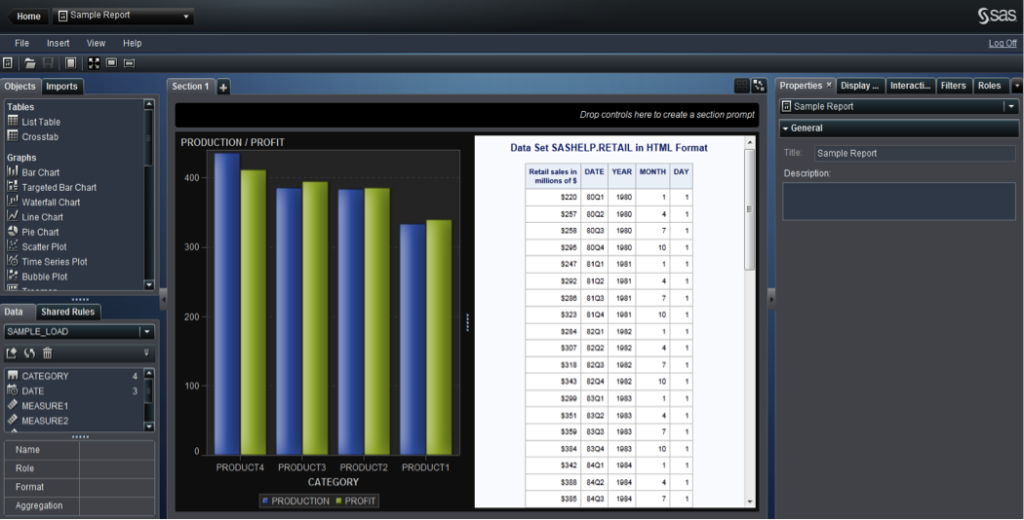1024x520 pixels.
Task: Select the MEASURE2 data item
Action: click(73, 421)
